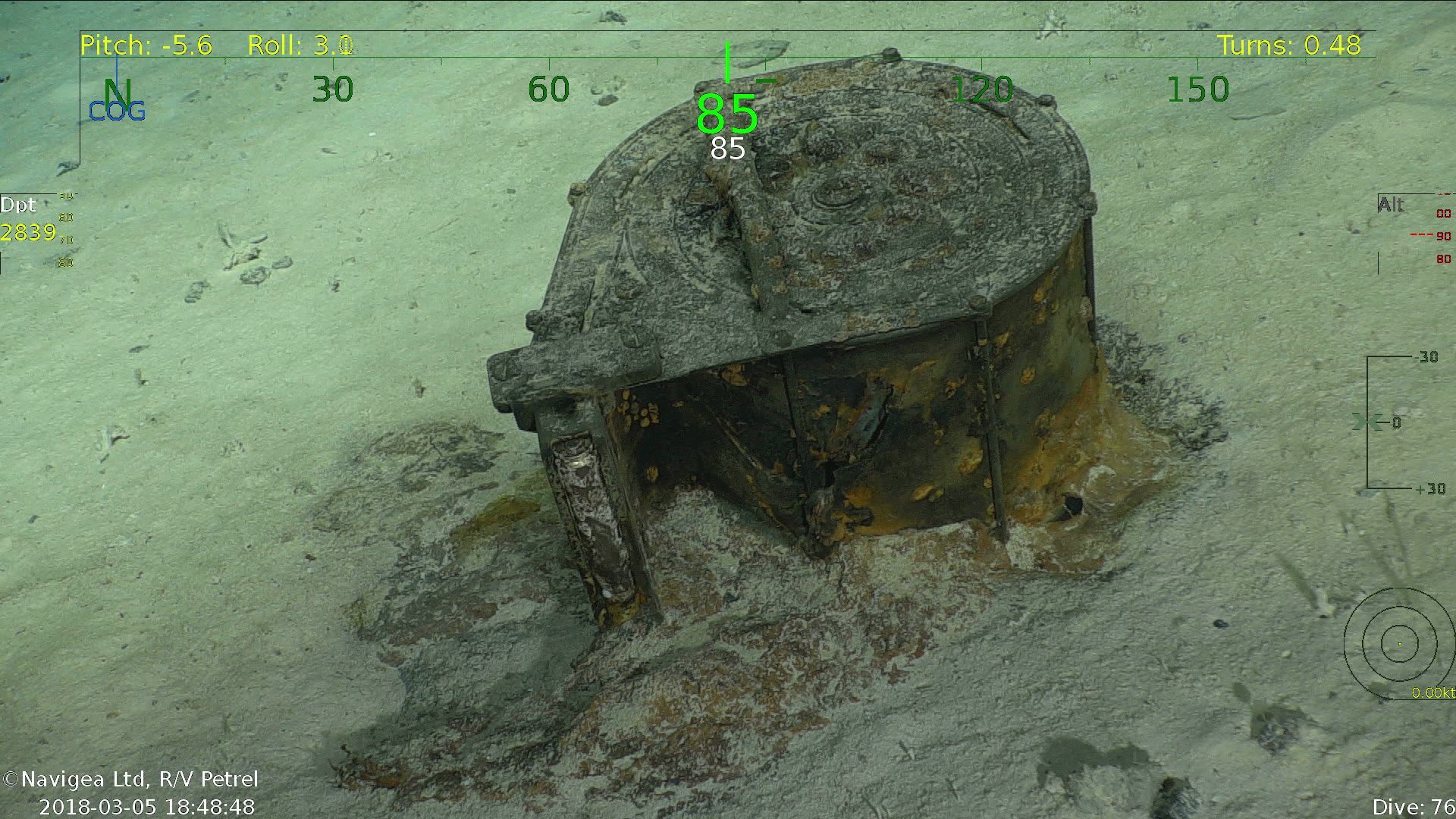Click the 2018-03-05 18:48:48 timestamp
Viewport: 1456px width, 819px height.
click(147, 807)
